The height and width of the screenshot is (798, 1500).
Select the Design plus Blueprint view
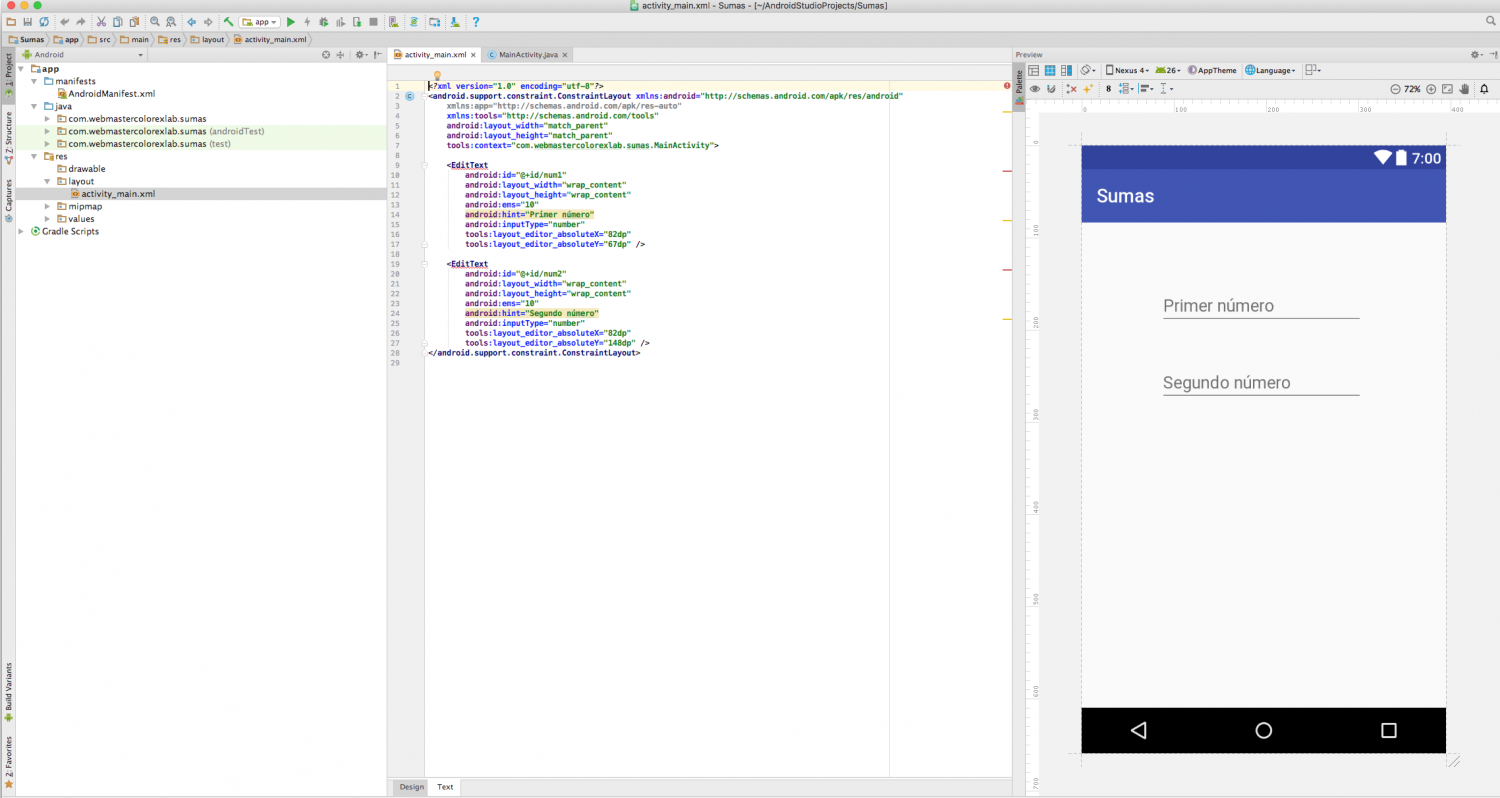pyautogui.click(x=1065, y=70)
